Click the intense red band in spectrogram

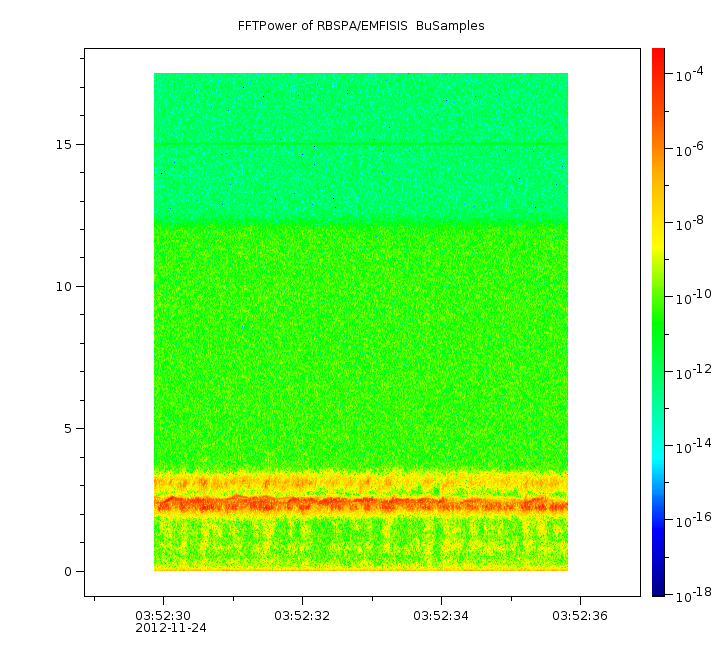pos(361,504)
